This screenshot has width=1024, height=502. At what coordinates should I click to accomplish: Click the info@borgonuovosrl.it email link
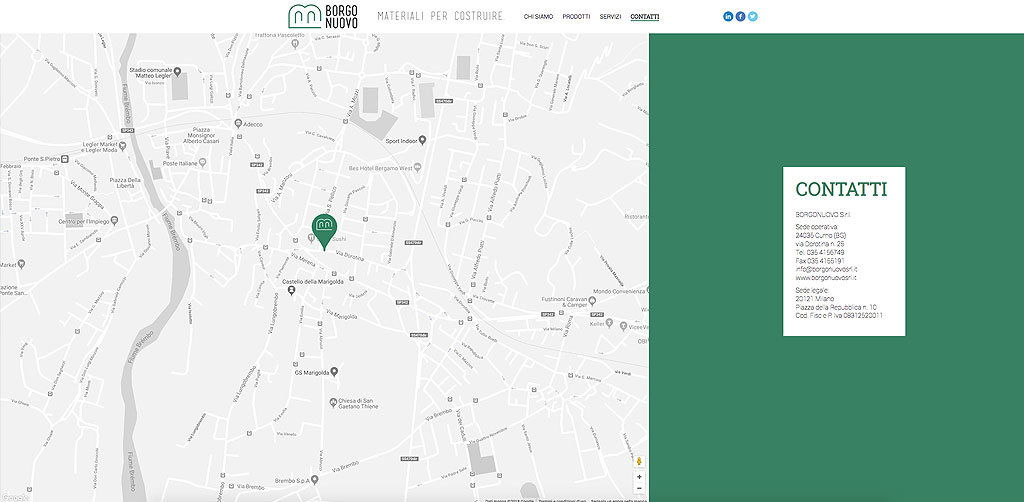pyautogui.click(x=826, y=269)
